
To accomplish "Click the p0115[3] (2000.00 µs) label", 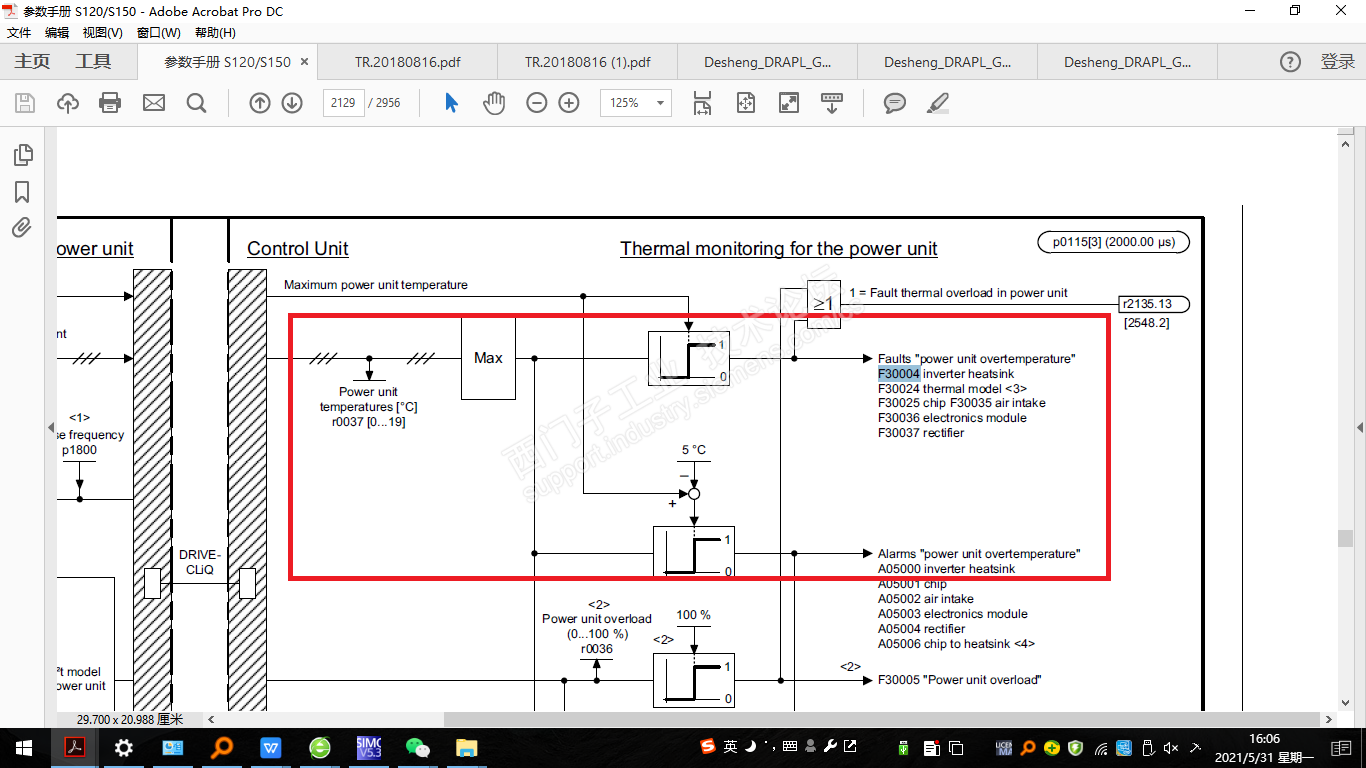I will (x=1114, y=242).
